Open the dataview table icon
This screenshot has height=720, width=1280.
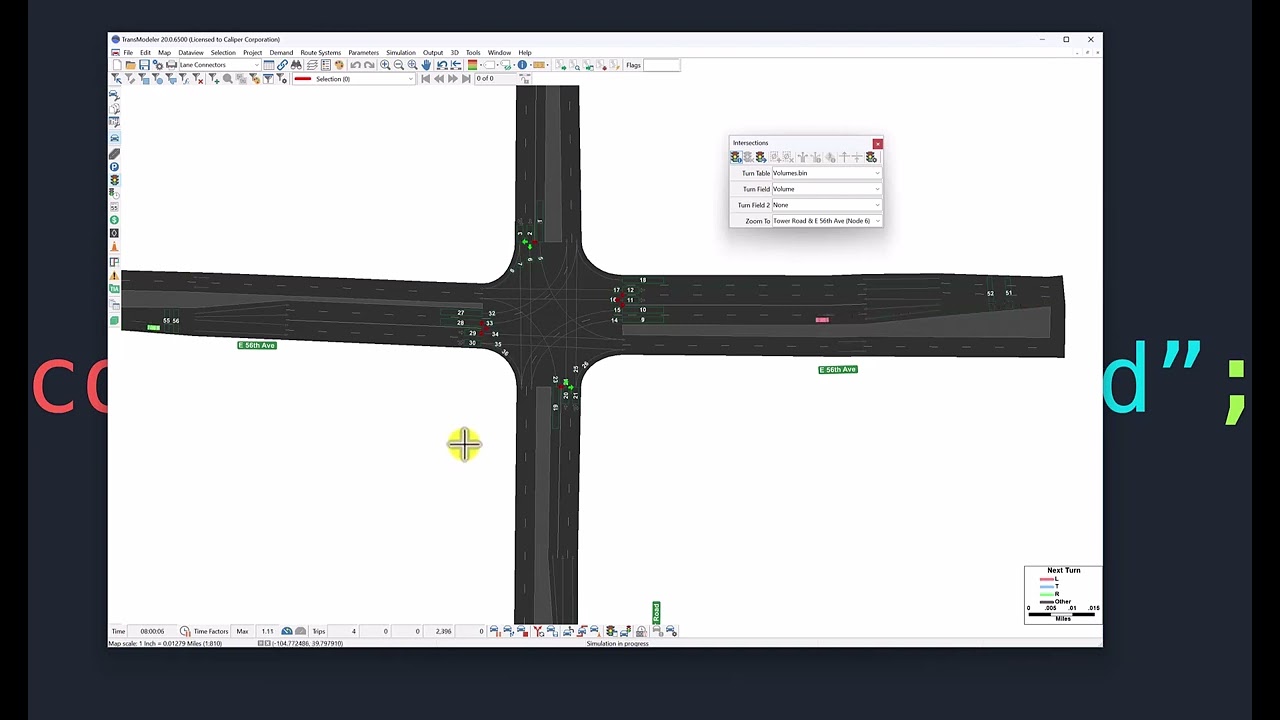[x=268, y=65]
